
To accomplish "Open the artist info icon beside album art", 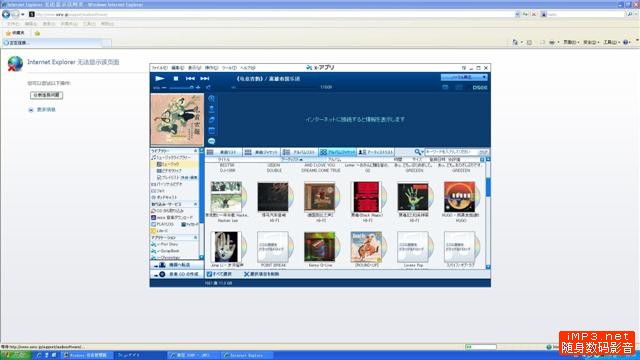I will click(x=211, y=109).
